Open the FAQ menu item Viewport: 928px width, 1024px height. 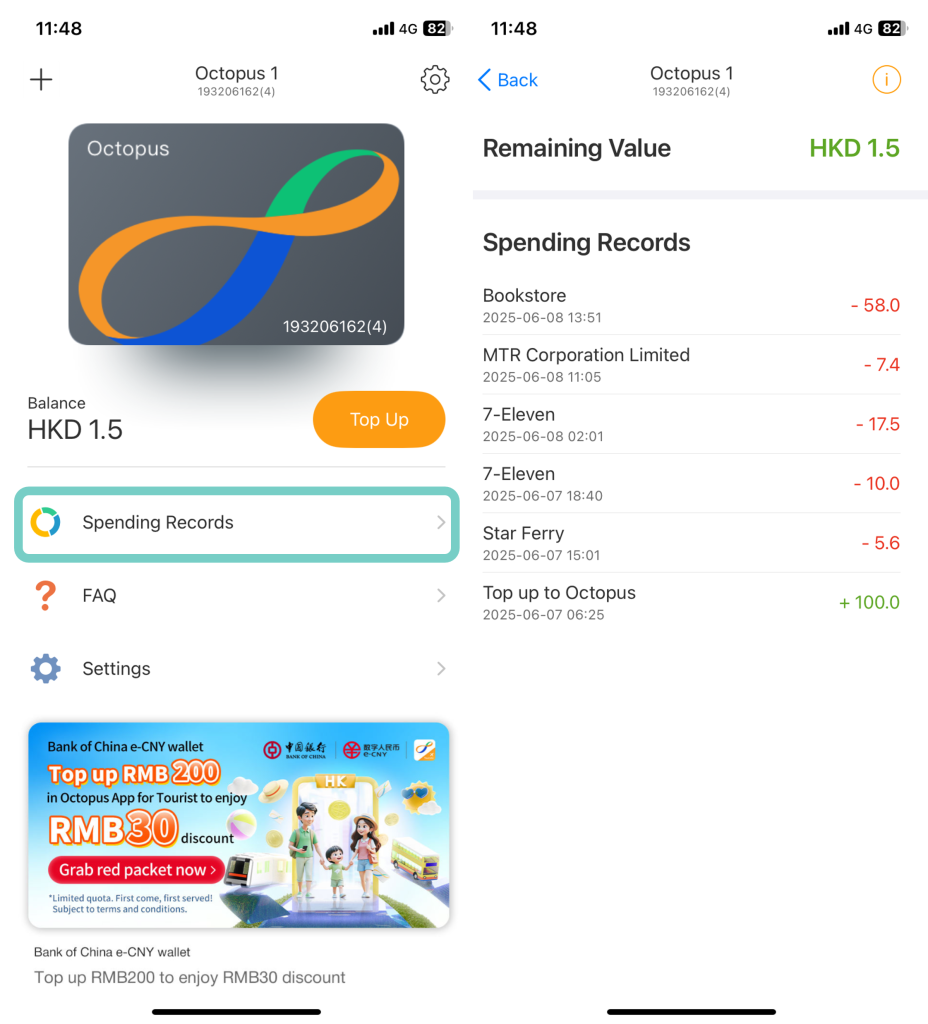click(236, 596)
